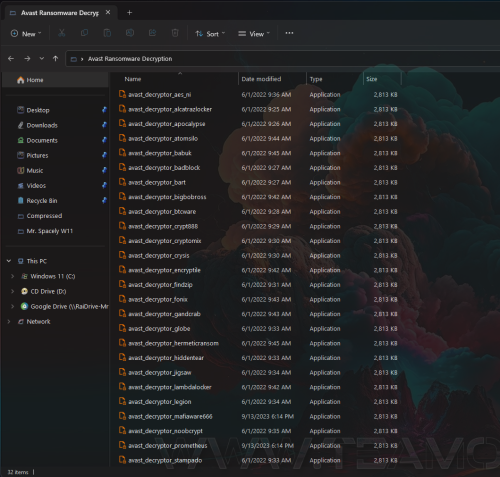Click the Copy icon in toolbar

tap(84, 33)
